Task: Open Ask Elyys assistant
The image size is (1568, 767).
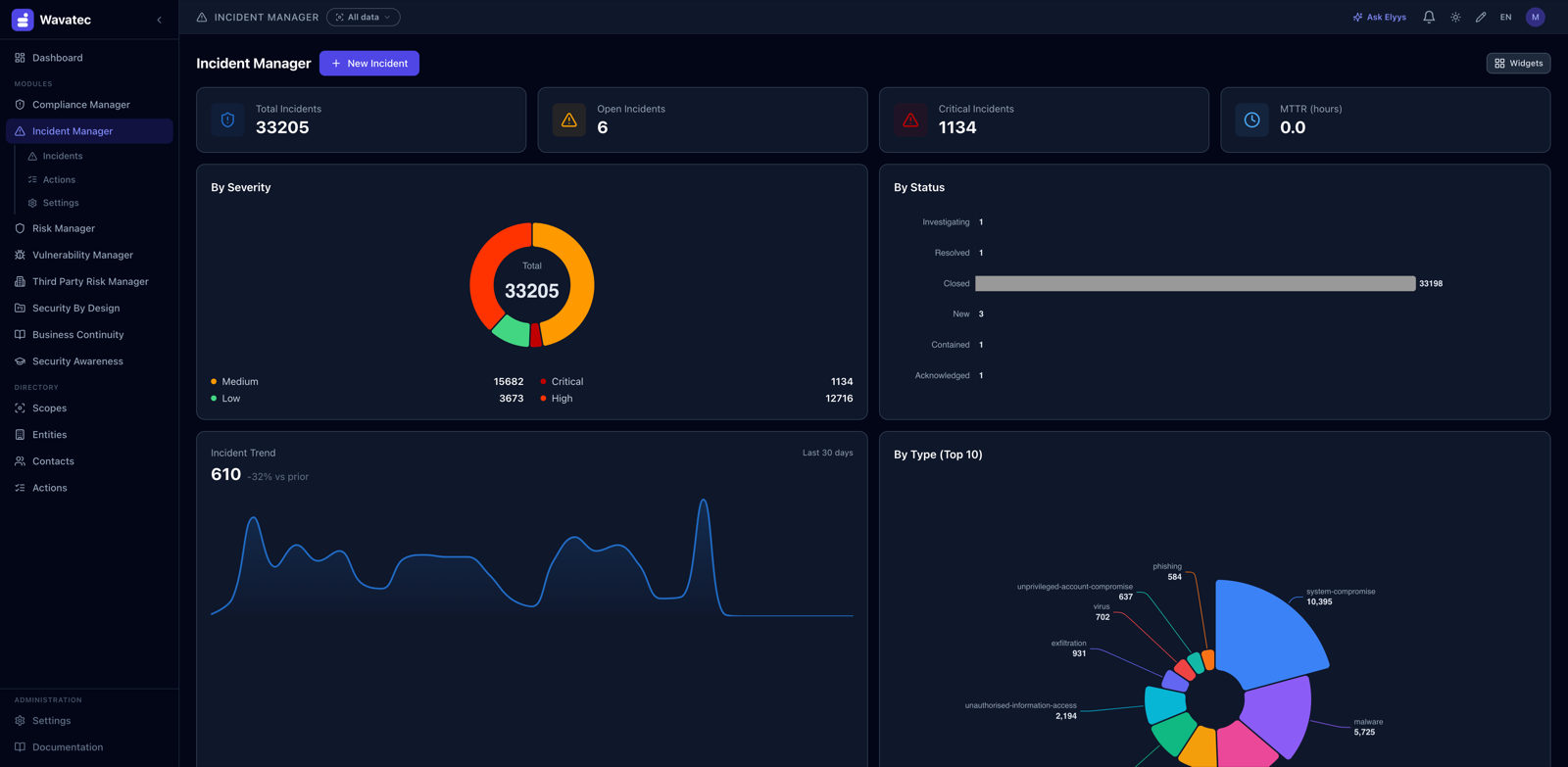Action: coord(1380,17)
